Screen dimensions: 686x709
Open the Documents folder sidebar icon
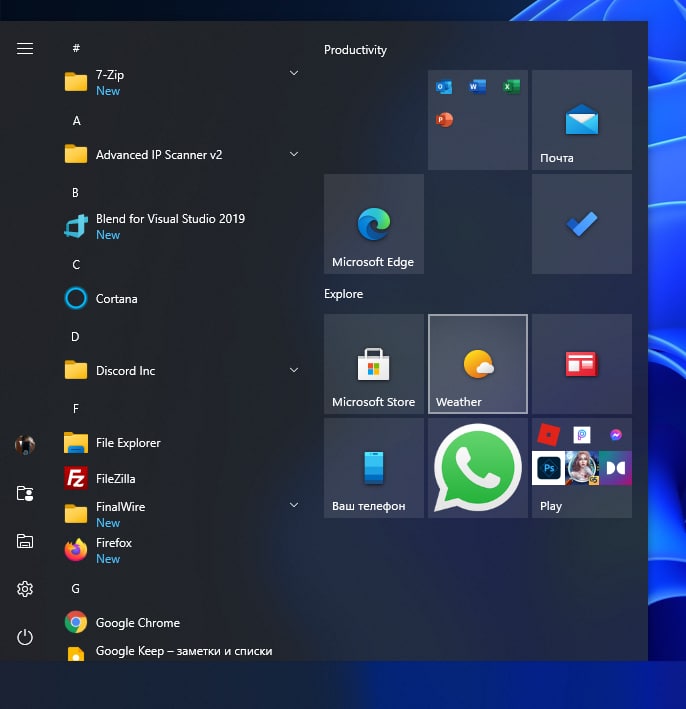[x=25, y=493]
